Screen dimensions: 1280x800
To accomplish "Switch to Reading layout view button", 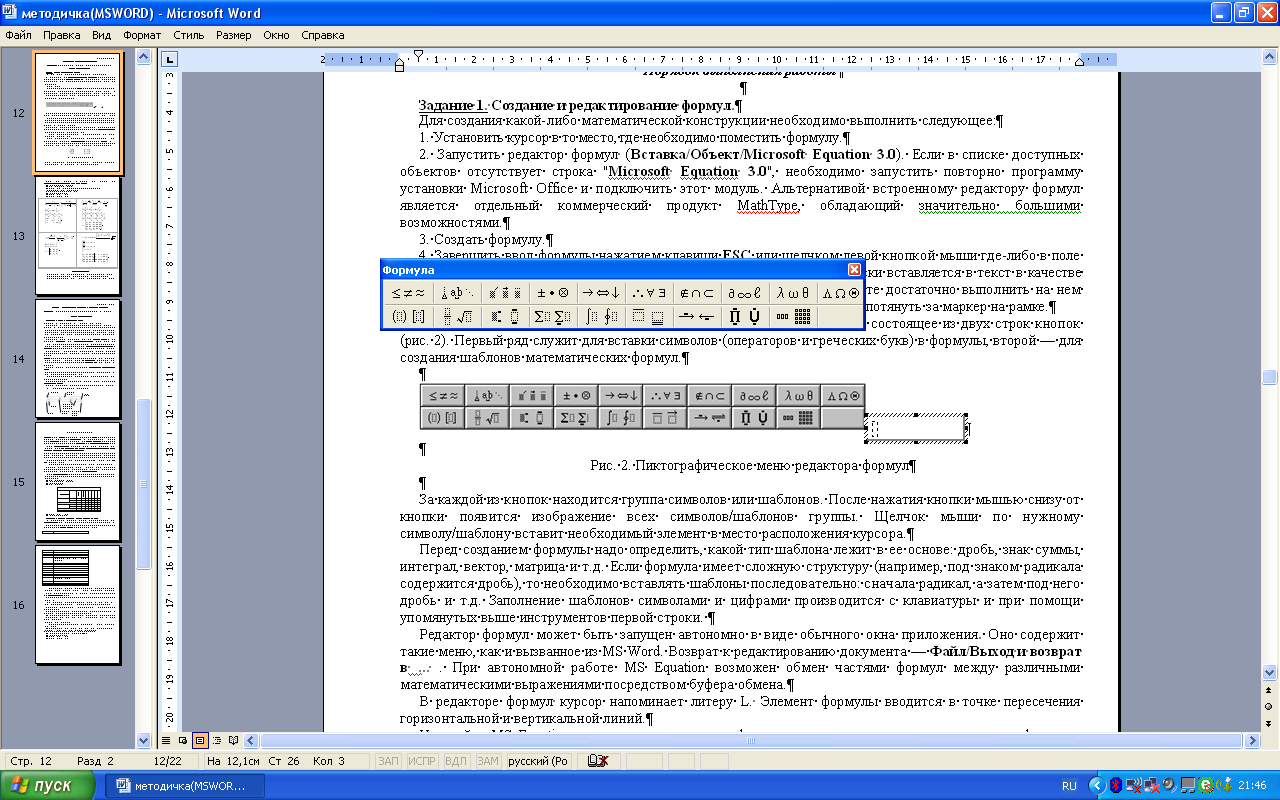I will coord(233,741).
